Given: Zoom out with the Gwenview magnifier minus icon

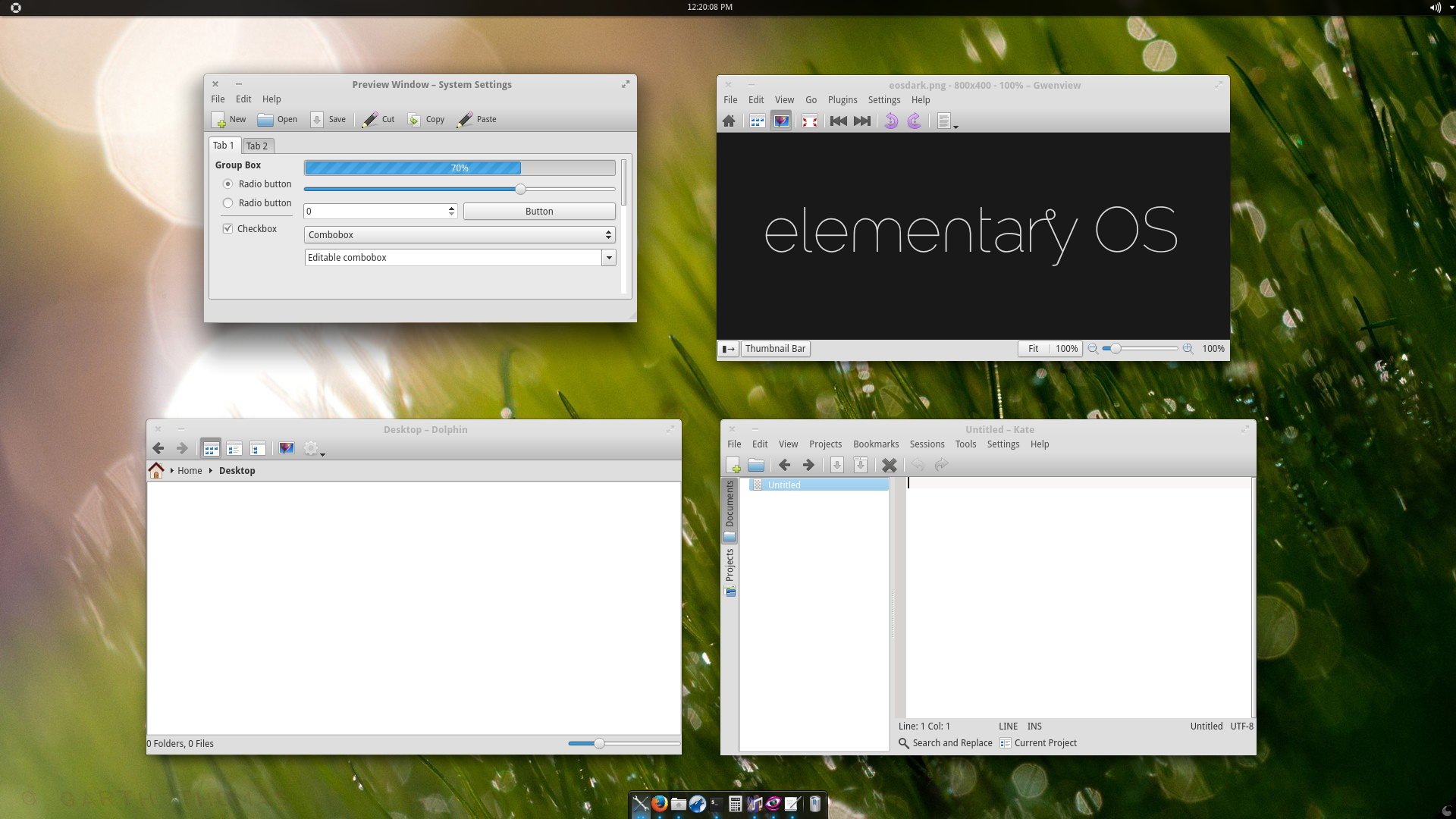Looking at the screenshot, I should point(1093,349).
